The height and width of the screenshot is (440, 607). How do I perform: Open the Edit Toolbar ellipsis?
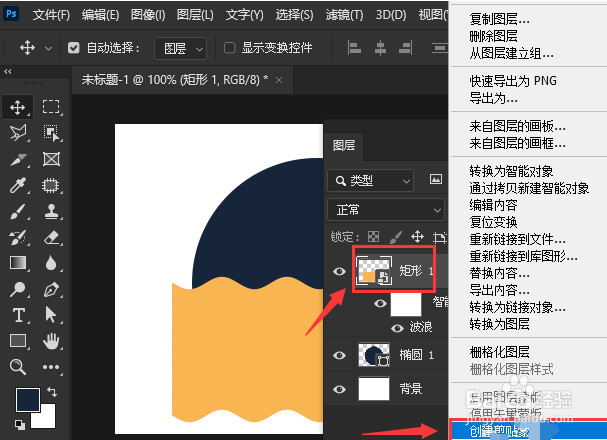coord(51,366)
